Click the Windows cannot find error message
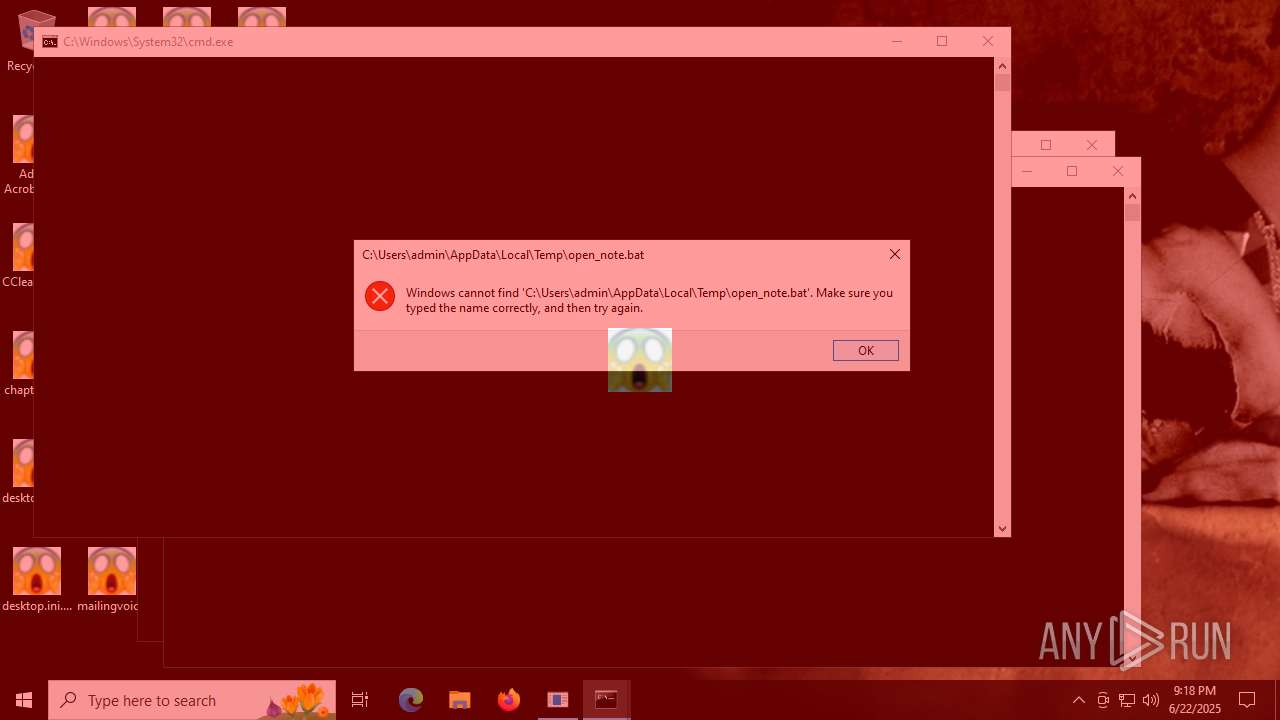Viewport: 1280px width, 720px height. [649, 300]
